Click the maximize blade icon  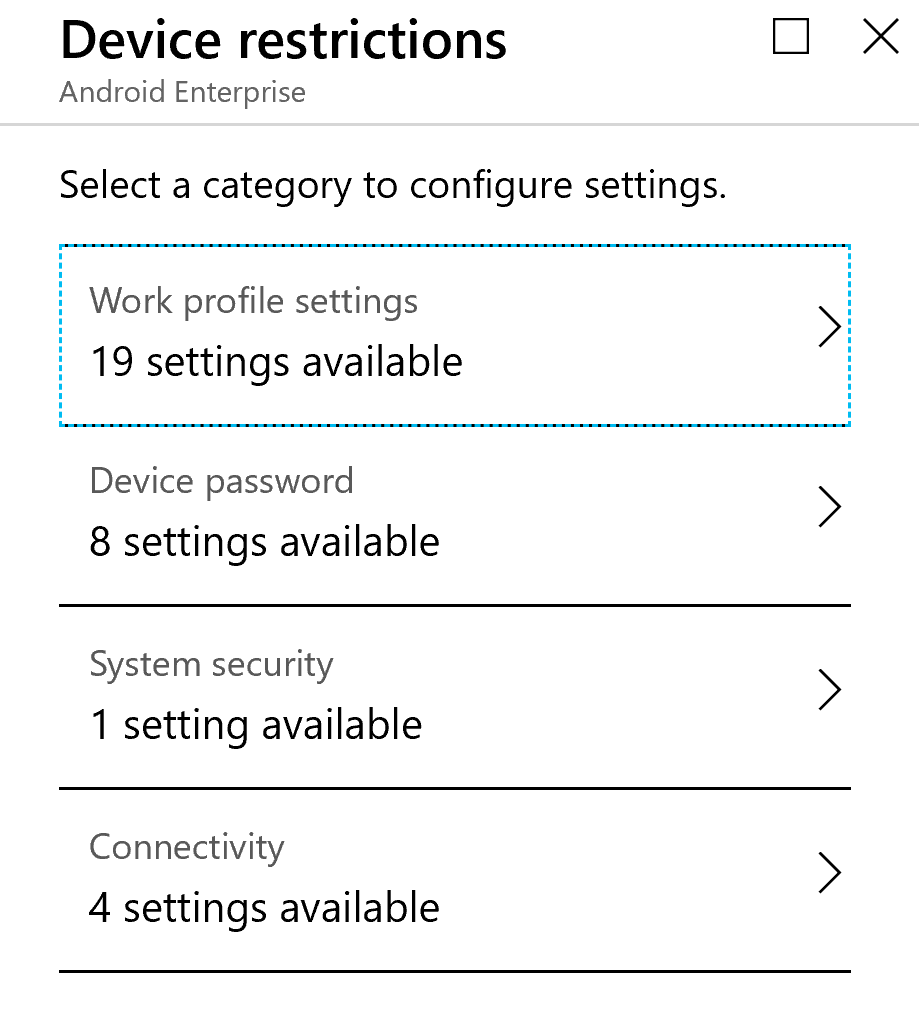click(789, 36)
